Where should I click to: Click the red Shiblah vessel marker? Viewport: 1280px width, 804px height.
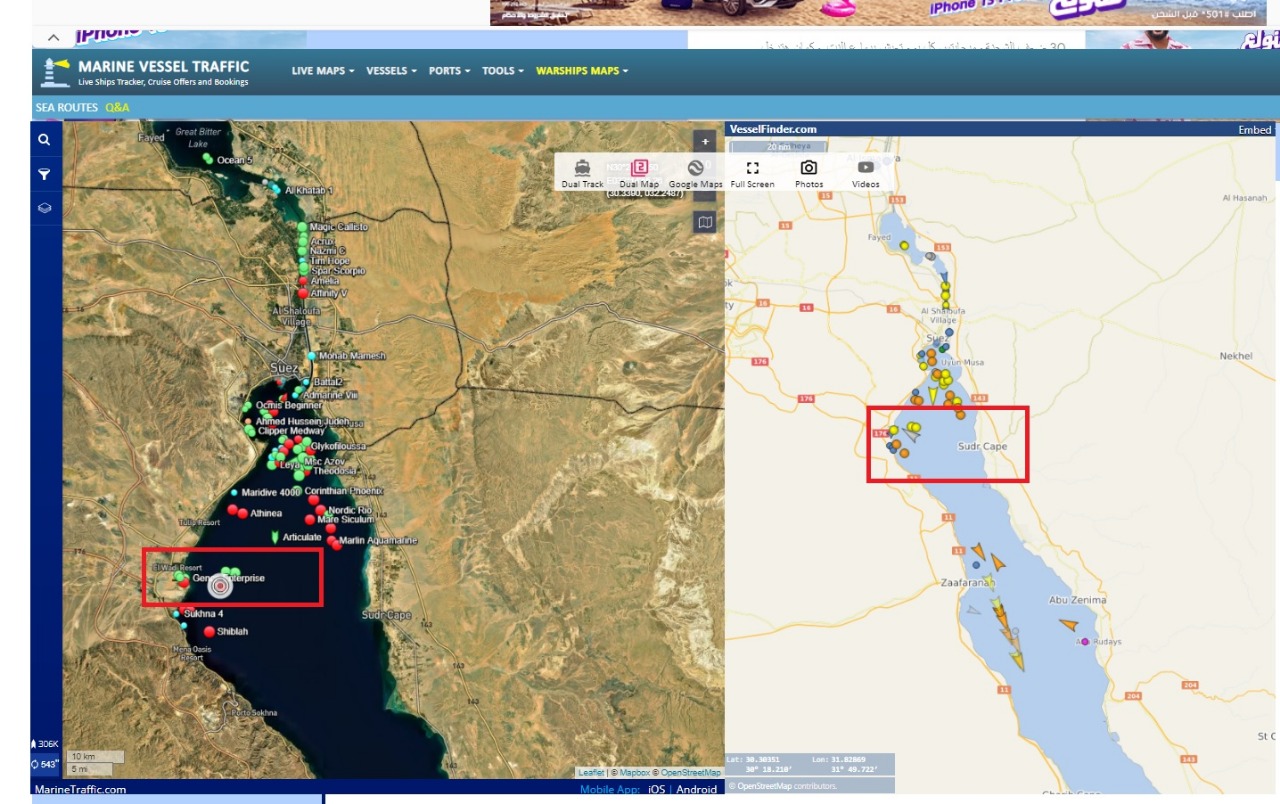point(209,631)
